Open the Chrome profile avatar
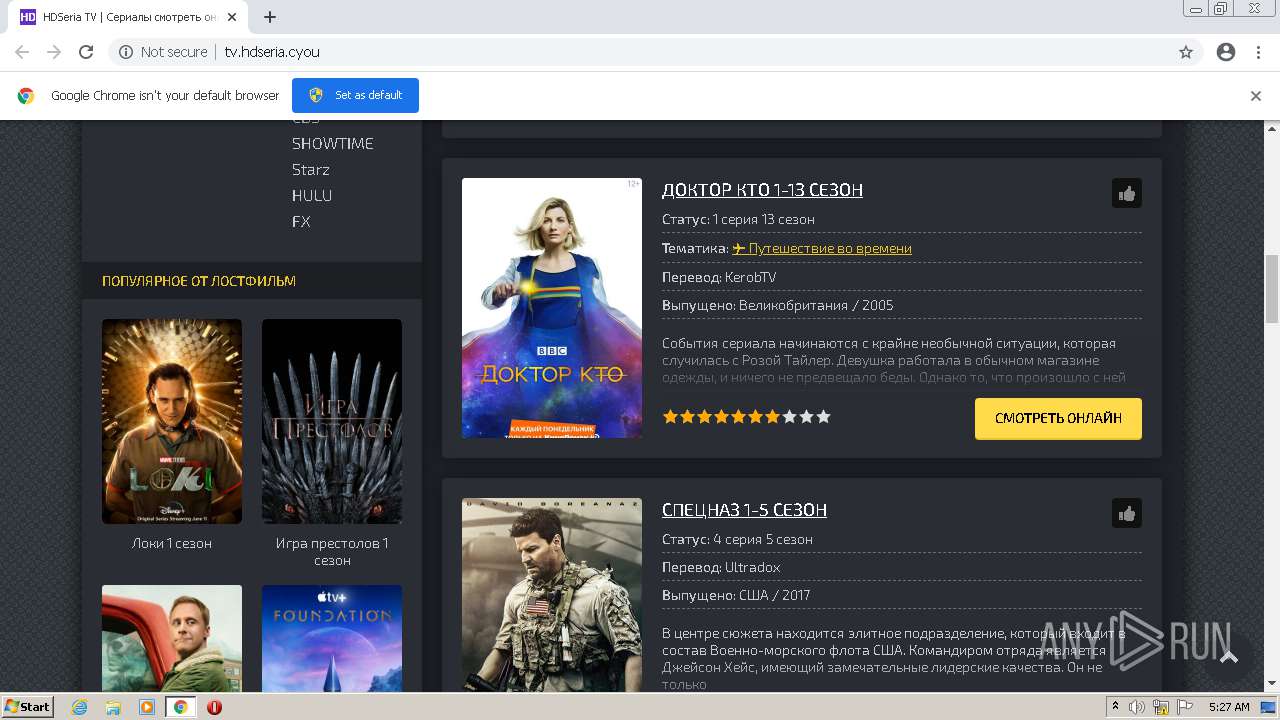The height and width of the screenshot is (720, 1280). (x=1226, y=52)
